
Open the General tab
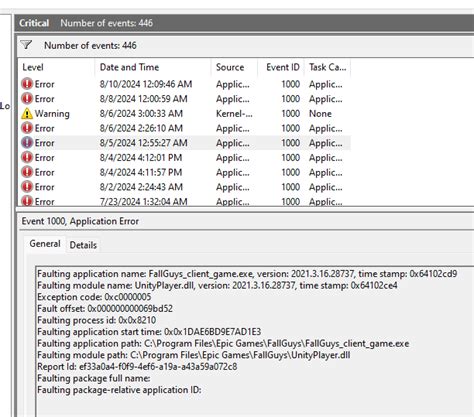tap(45, 244)
